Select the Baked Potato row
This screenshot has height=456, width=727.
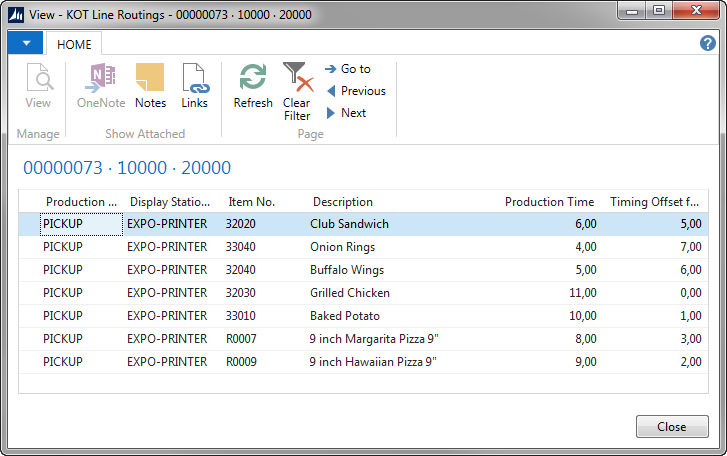tap(345, 316)
